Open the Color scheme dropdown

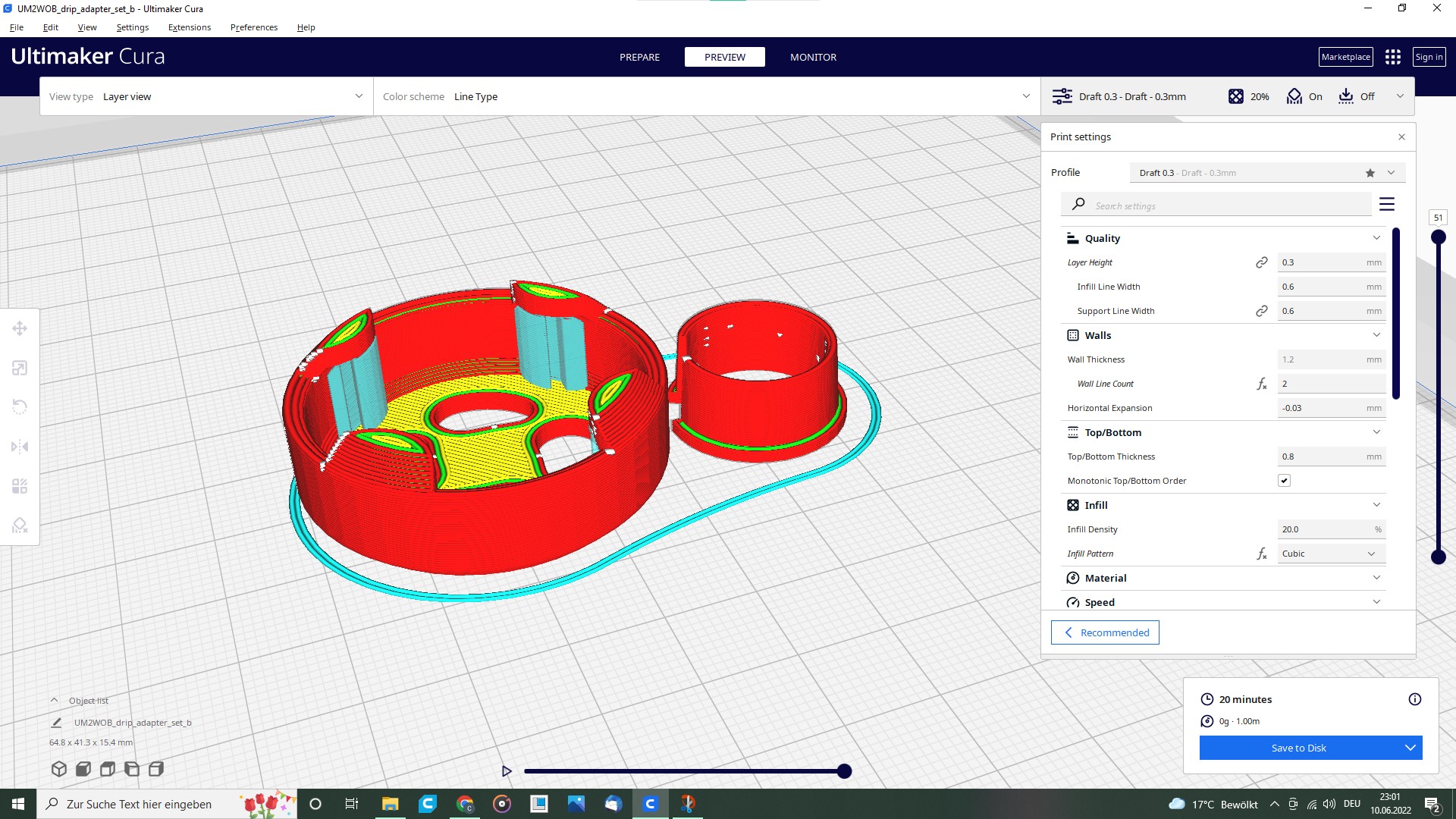707,96
